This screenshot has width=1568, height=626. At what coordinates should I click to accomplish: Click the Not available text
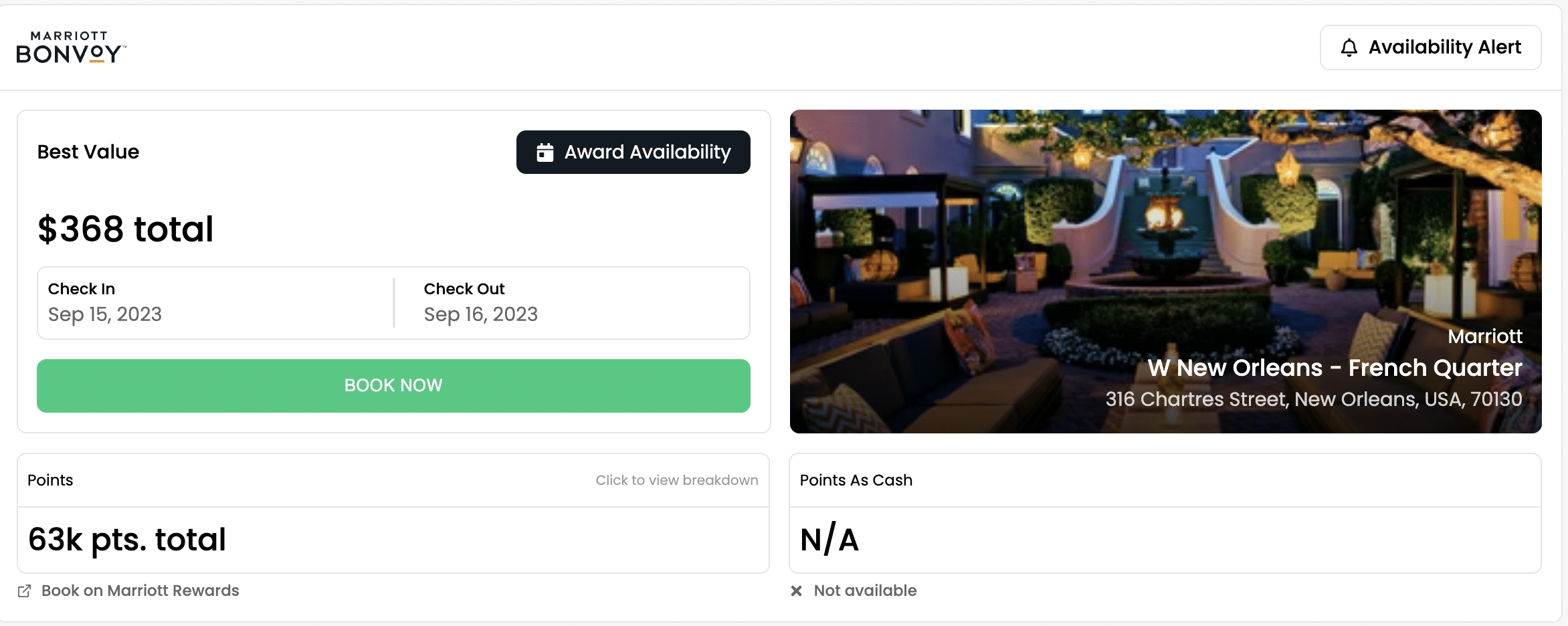point(865,591)
